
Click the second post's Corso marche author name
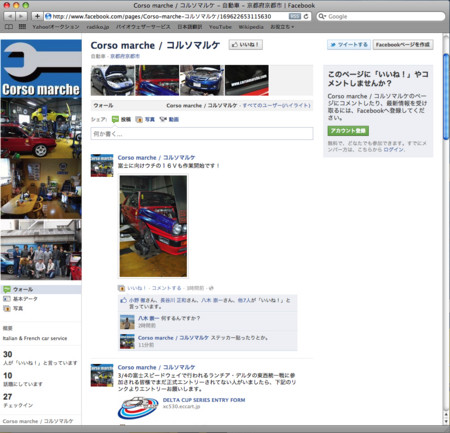[156, 367]
